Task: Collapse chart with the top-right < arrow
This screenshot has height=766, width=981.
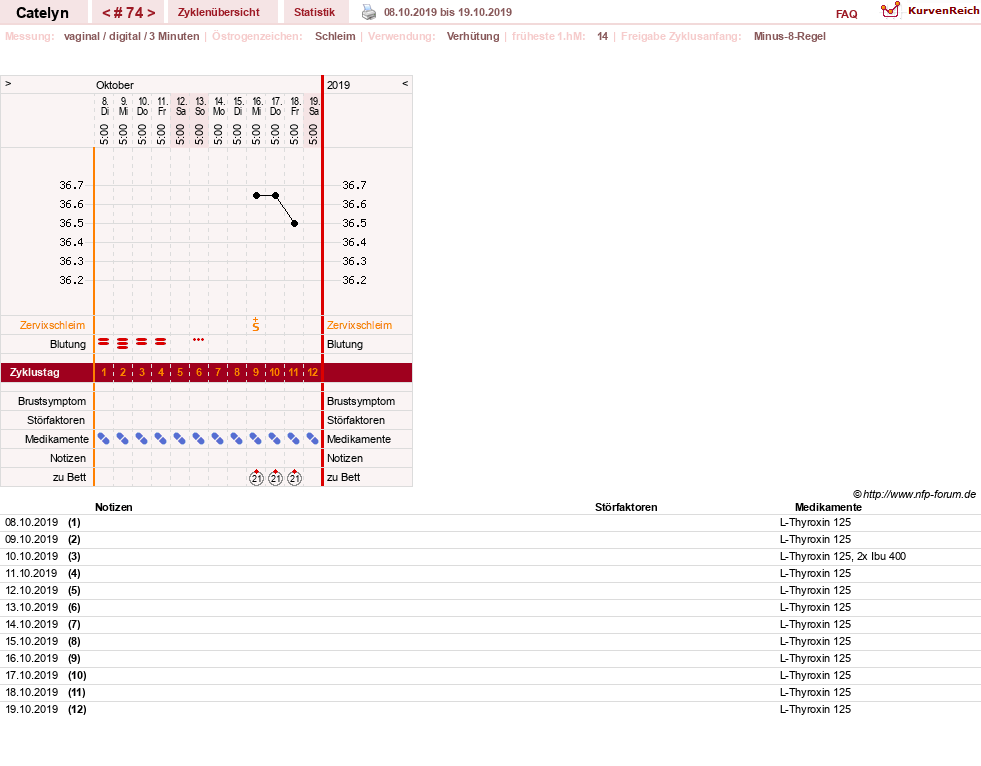Action: pyautogui.click(x=405, y=83)
